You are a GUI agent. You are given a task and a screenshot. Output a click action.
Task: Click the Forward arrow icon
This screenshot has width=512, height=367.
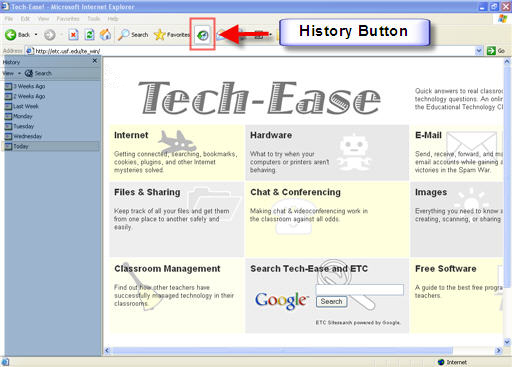(50, 35)
